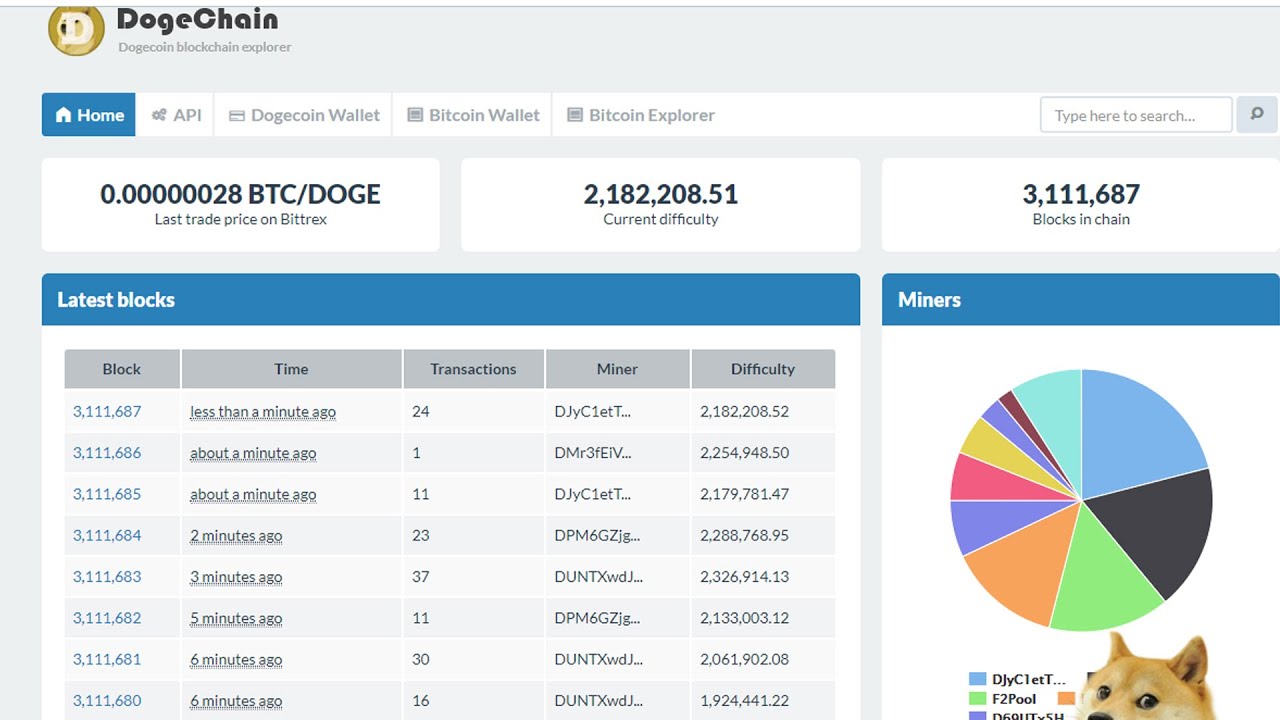
Task: Click the Block column header
Action: click(122, 369)
